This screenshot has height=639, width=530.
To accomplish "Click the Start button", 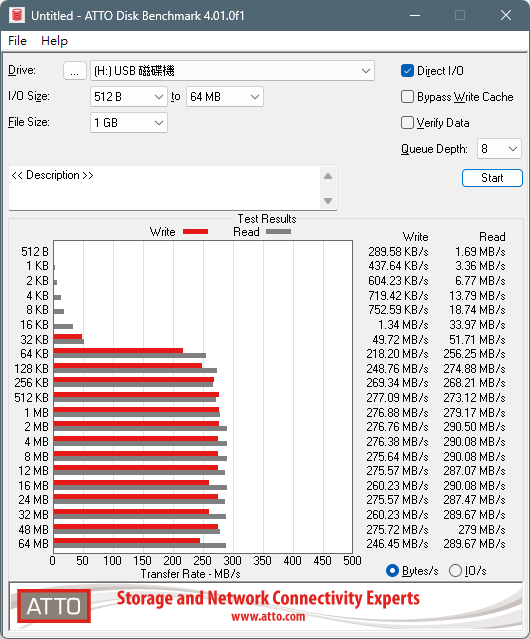I will 492,178.
